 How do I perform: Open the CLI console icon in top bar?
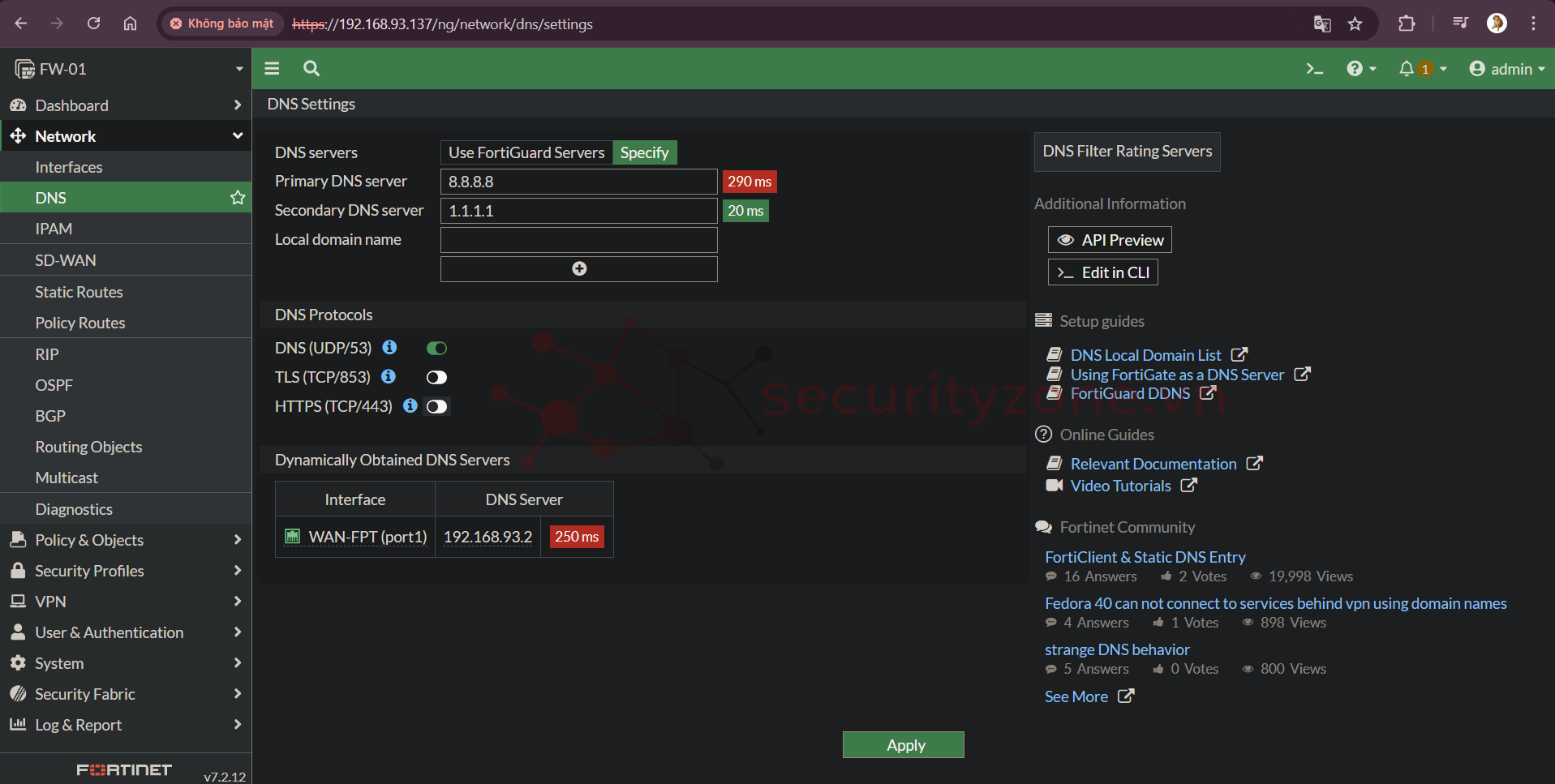tap(1314, 69)
